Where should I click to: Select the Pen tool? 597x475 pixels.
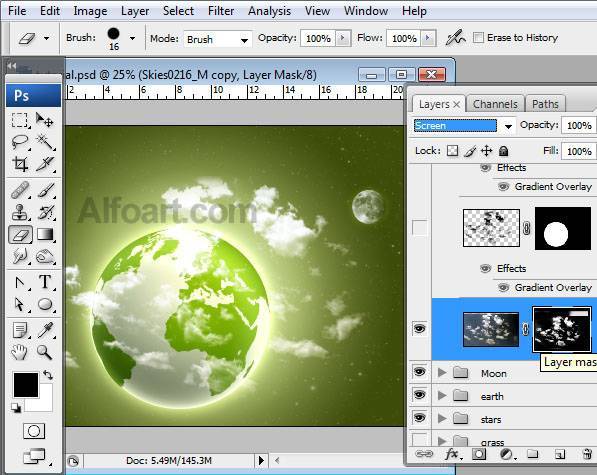(19, 282)
